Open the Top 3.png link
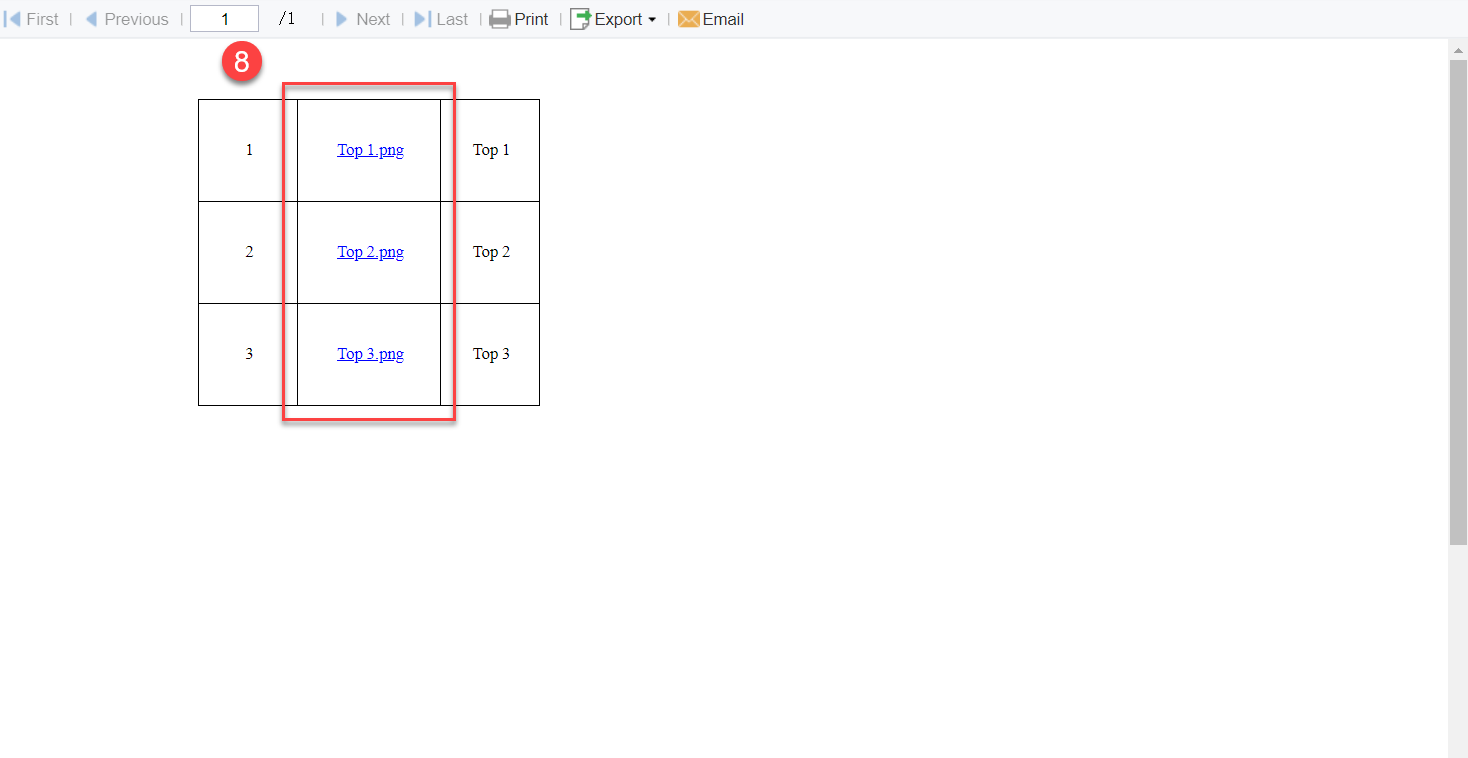This screenshot has width=1468, height=758. point(370,354)
